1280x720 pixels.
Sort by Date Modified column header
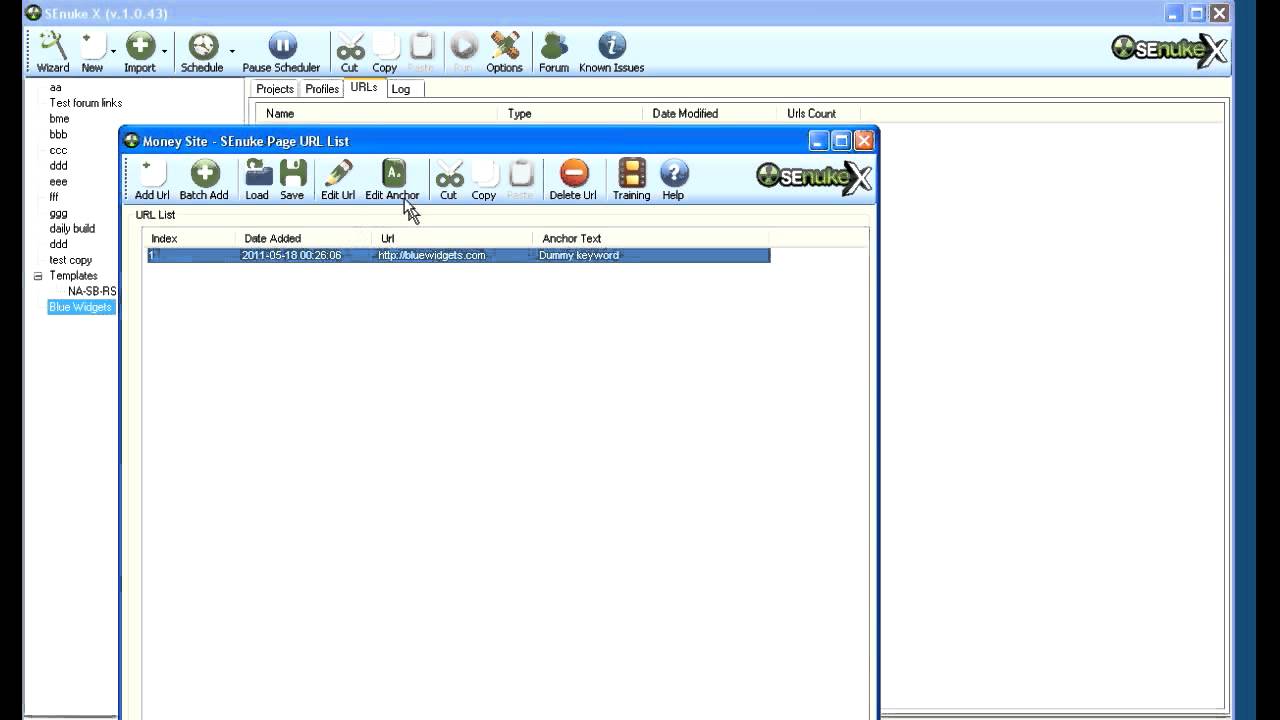[x=712, y=114]
